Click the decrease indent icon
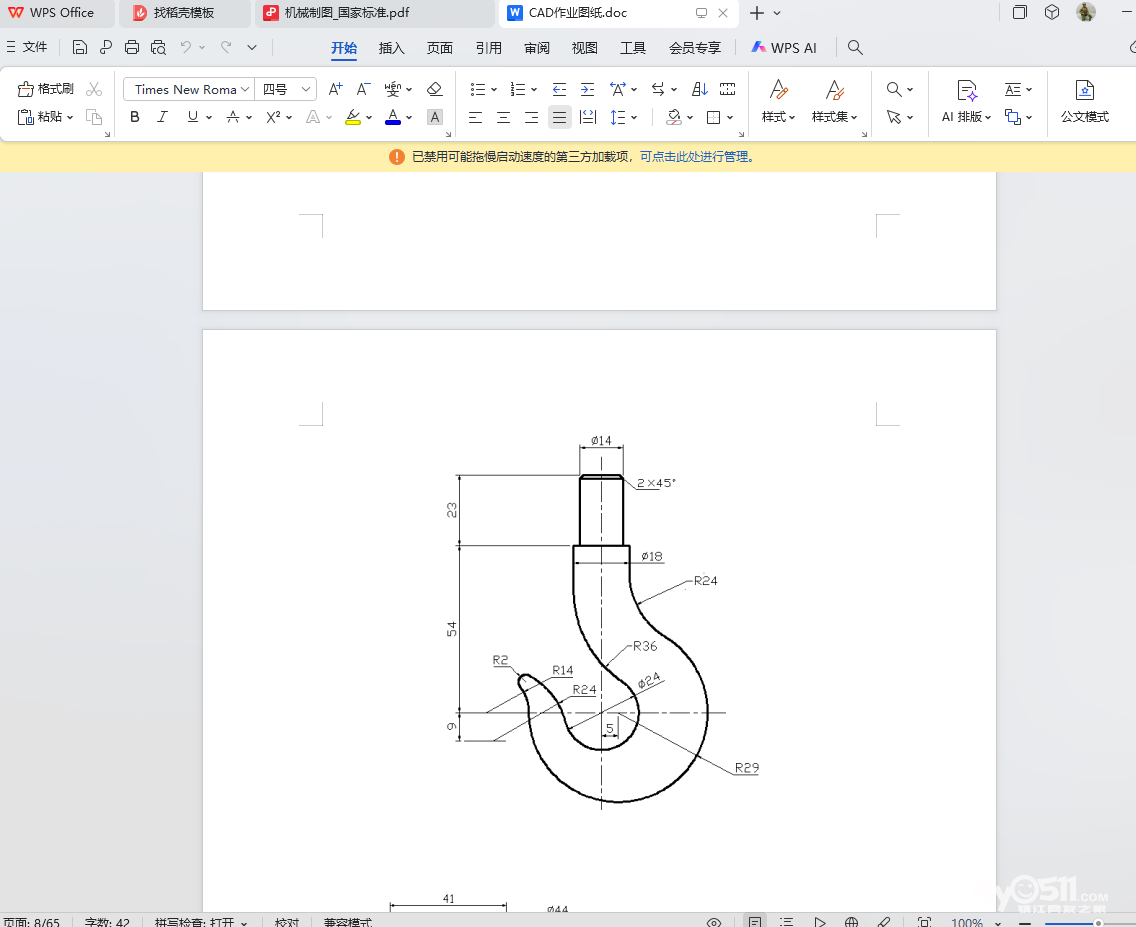1136x927 pixels. 559,89
